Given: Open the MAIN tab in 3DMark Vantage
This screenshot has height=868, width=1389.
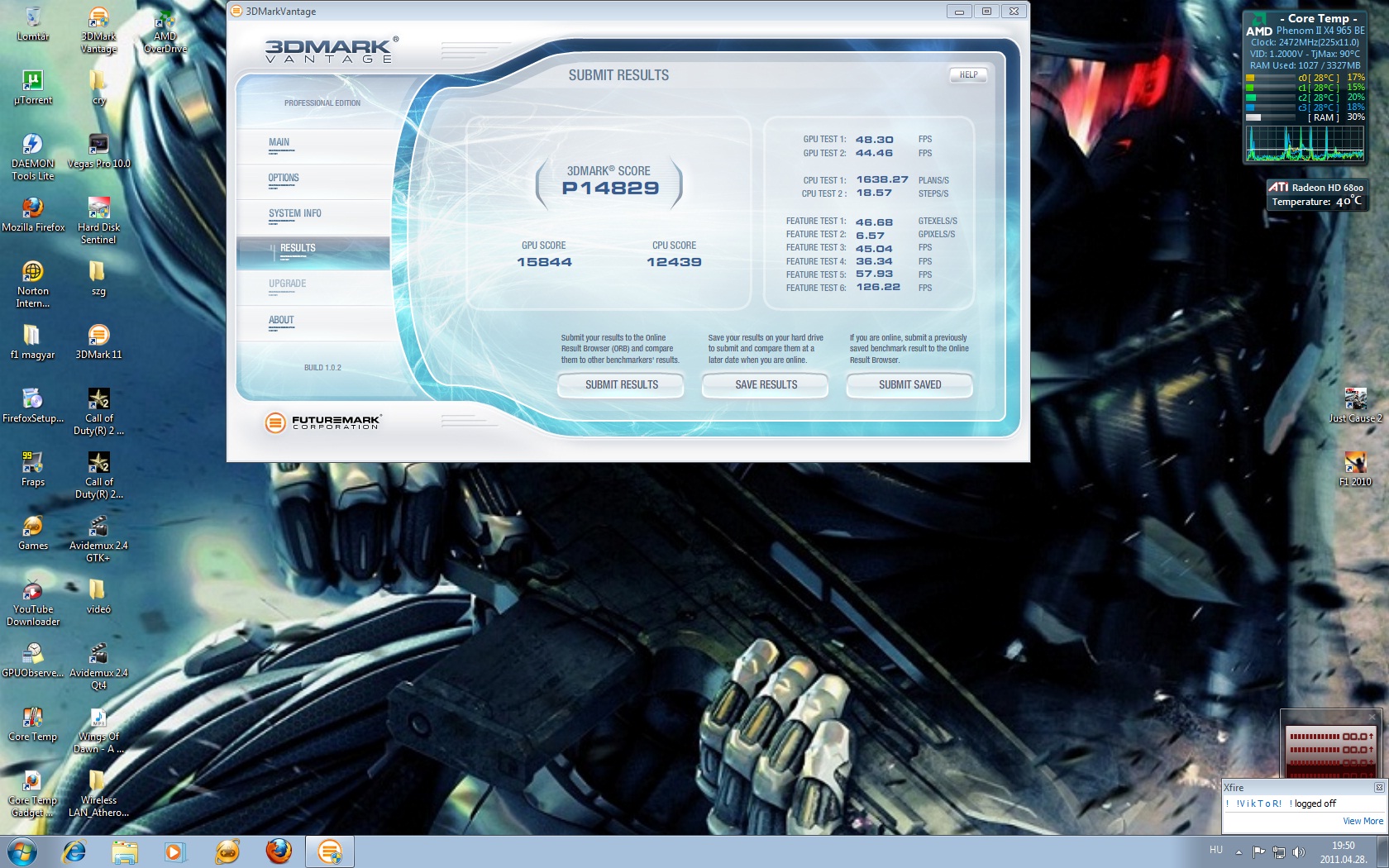Looking at the screenshot, I should pos(313,146).
